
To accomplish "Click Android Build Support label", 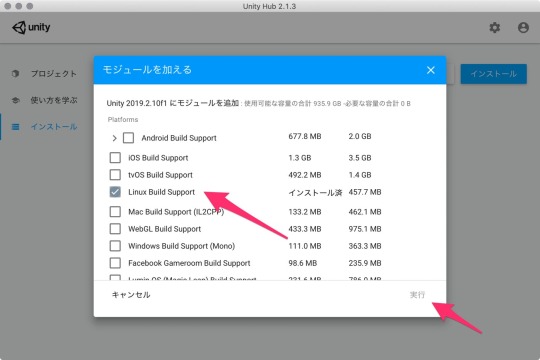I will coord(179,138).
